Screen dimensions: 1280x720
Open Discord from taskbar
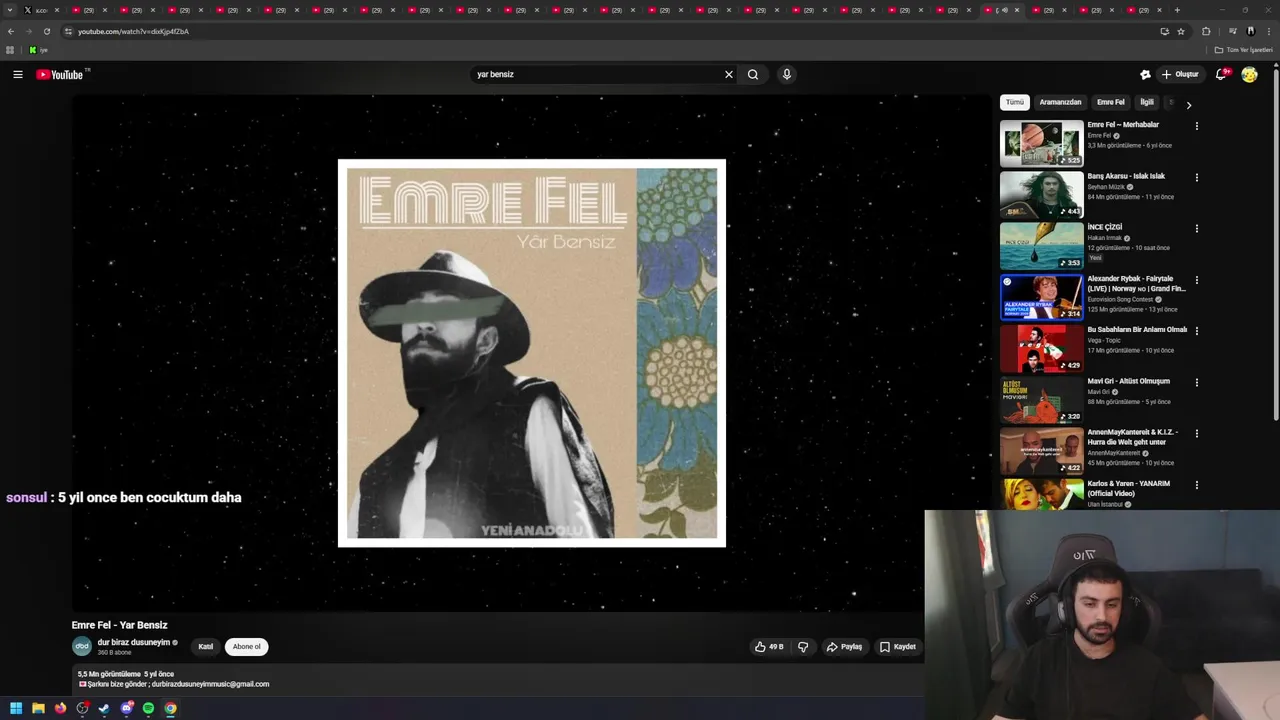pyautogui.click(x=126, y=708)
